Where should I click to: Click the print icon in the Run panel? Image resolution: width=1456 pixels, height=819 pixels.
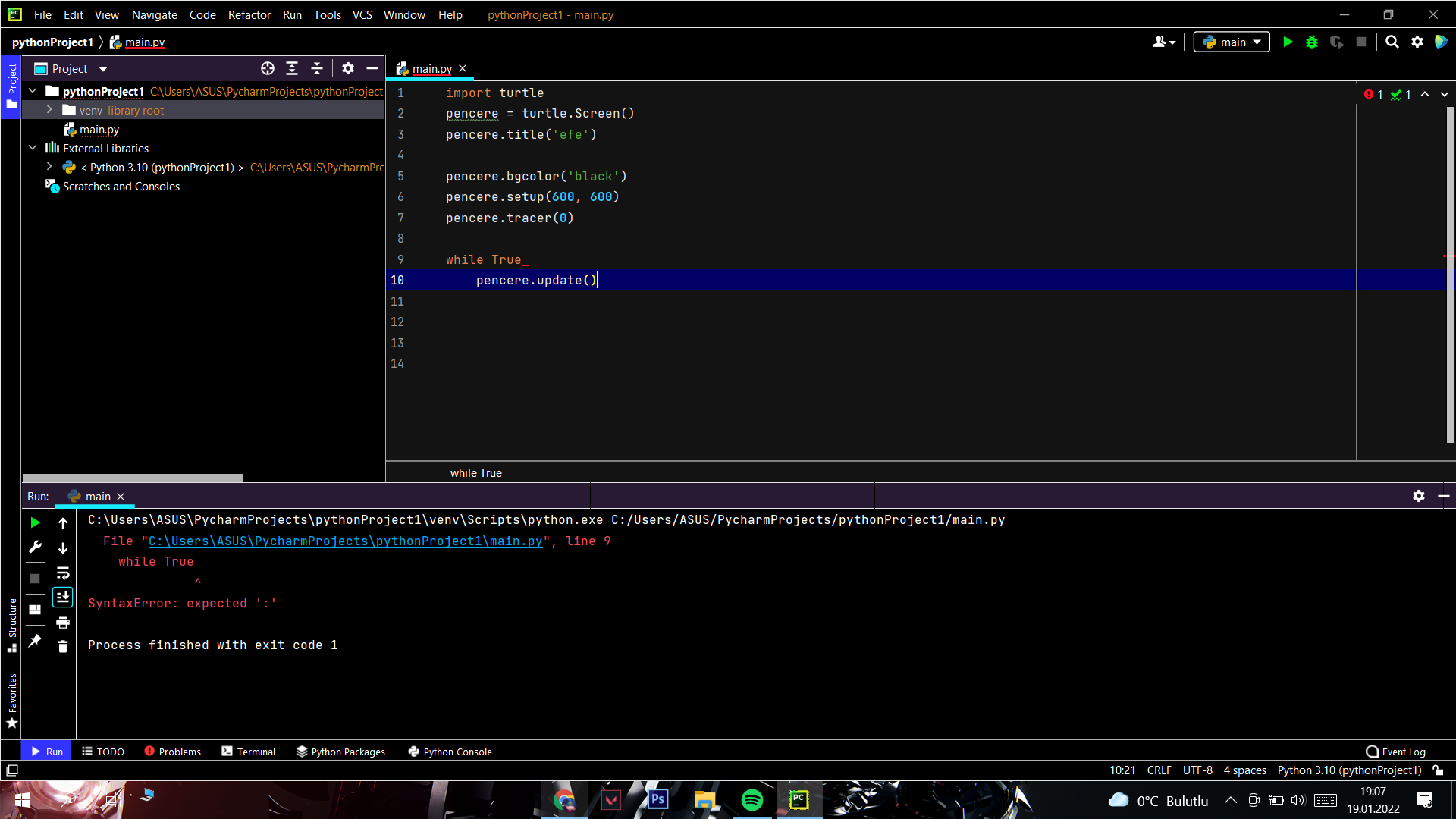pyautogui.click(x=63, y=623)
